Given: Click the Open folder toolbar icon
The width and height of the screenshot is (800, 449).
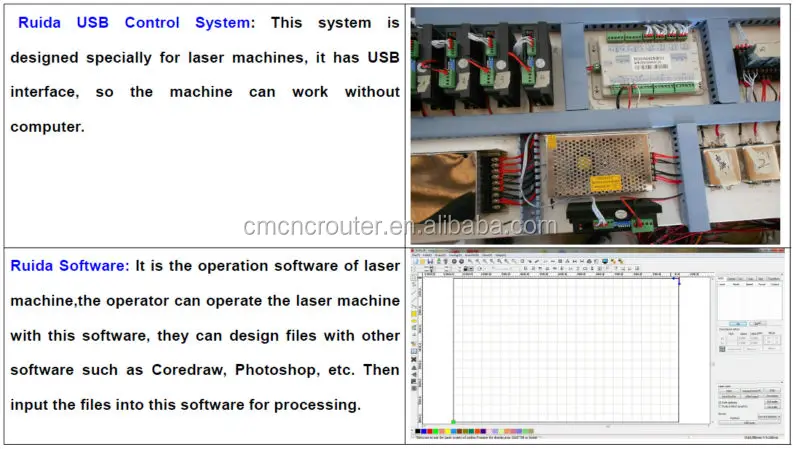Looking at the screenshot, I should pos(423,261).
